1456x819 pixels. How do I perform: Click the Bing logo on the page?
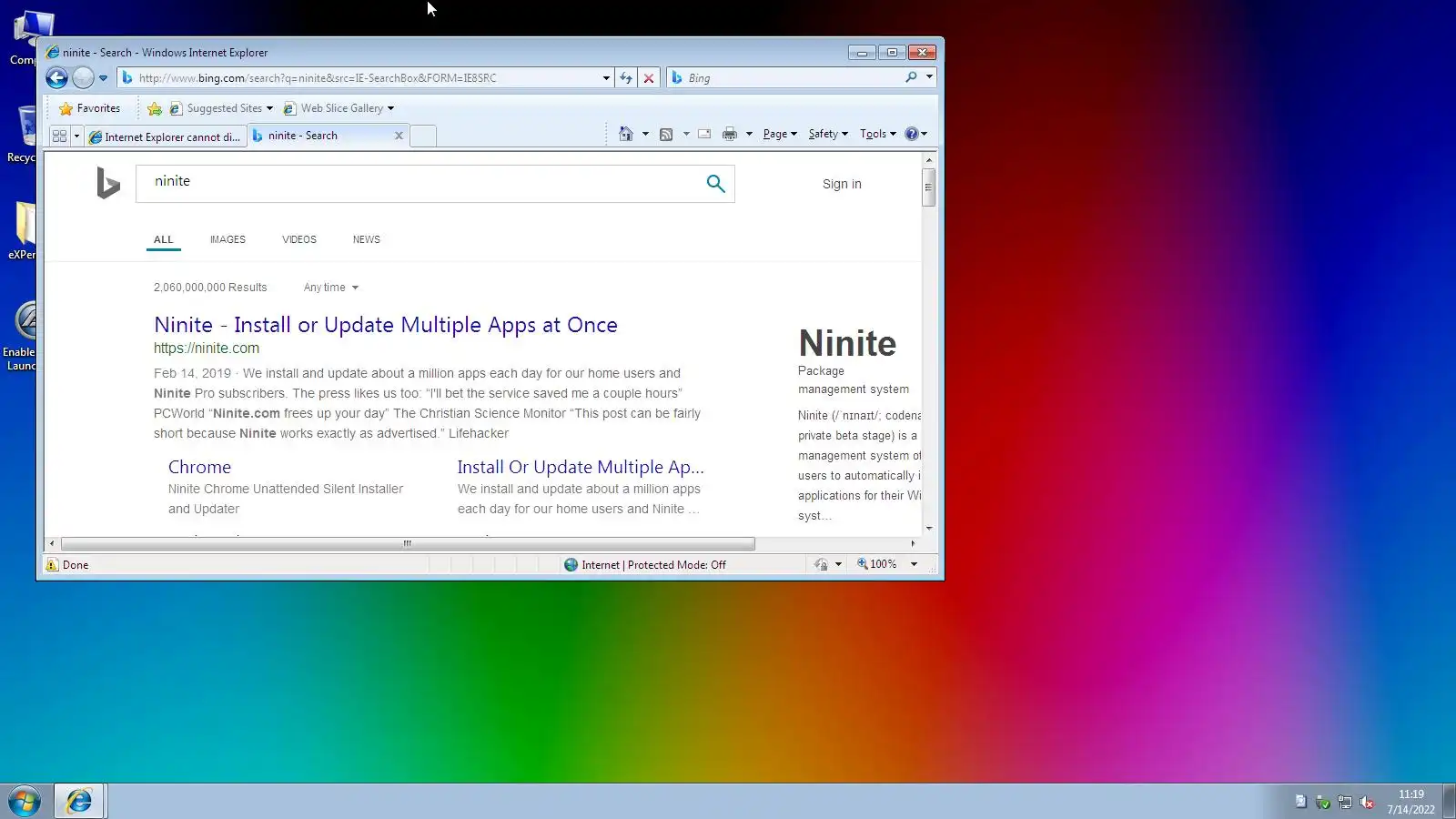point(108,183)
